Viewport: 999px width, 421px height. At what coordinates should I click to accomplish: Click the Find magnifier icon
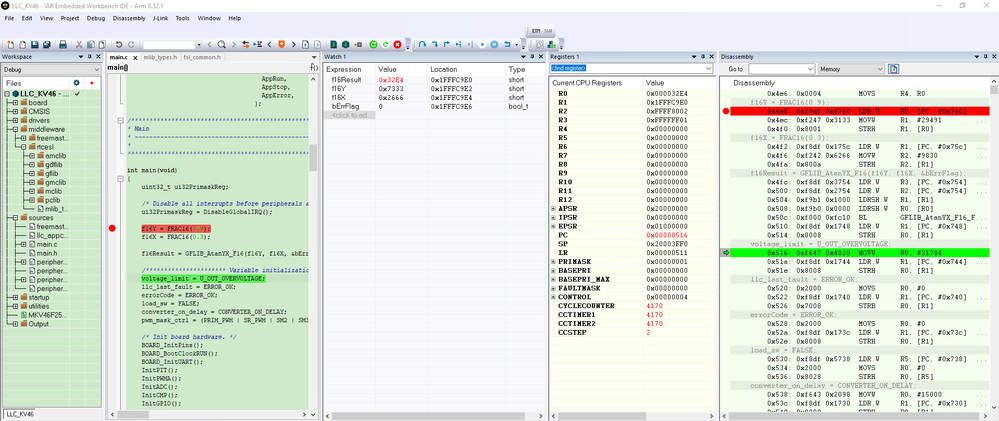(x=222, y=45)
